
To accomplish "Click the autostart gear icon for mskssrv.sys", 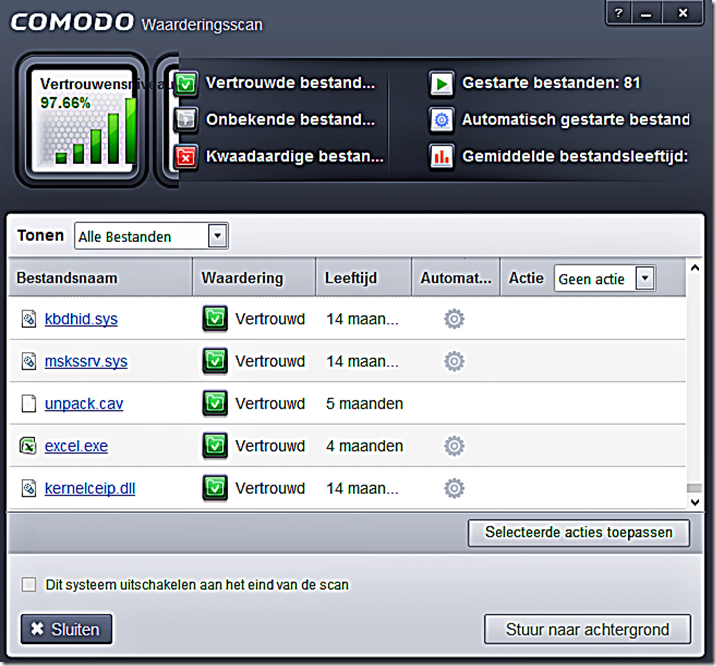I will 454,362.
